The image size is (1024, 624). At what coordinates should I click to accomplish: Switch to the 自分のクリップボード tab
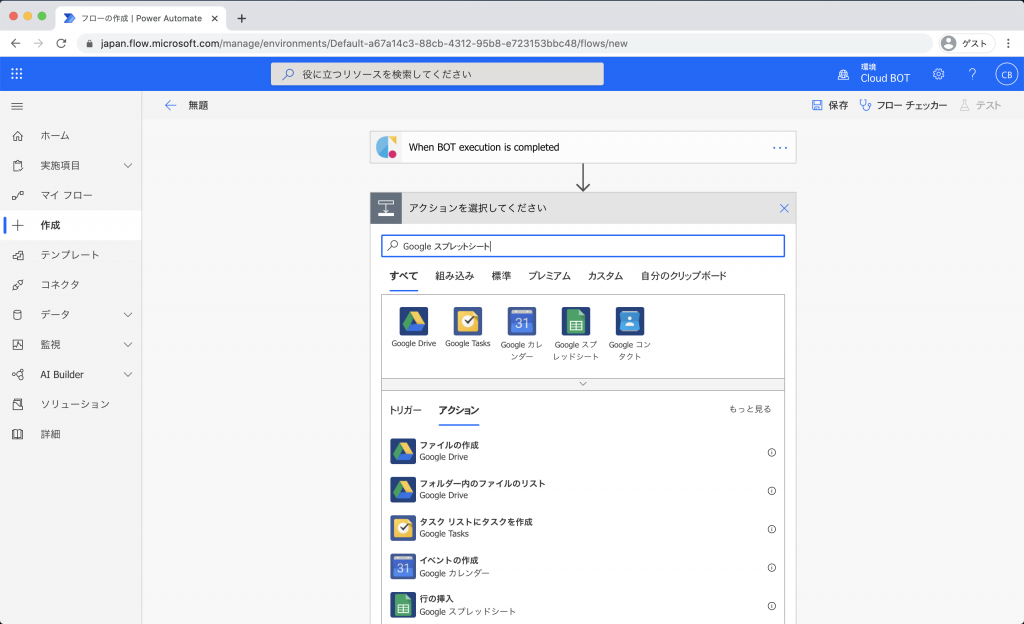click(683, 276)
